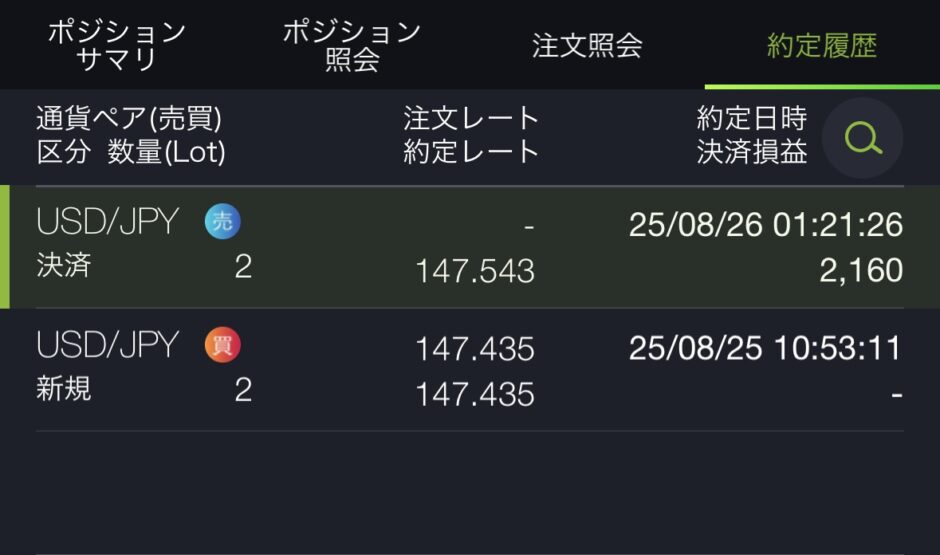Tap the 147.543 execution rate
Screen dimensions: 940x555
475,271
